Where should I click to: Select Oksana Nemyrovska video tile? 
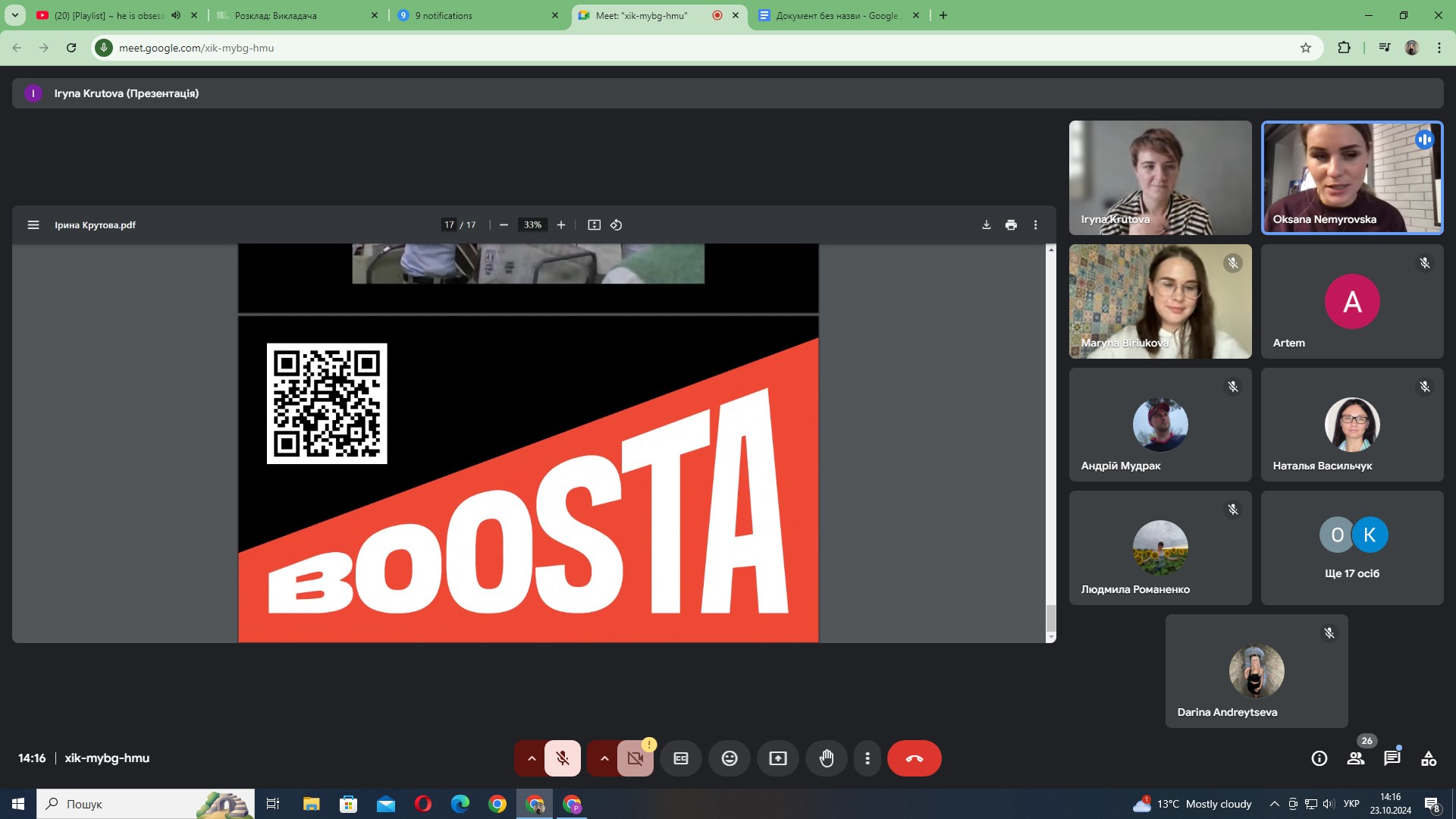(x=1352, y=177)
